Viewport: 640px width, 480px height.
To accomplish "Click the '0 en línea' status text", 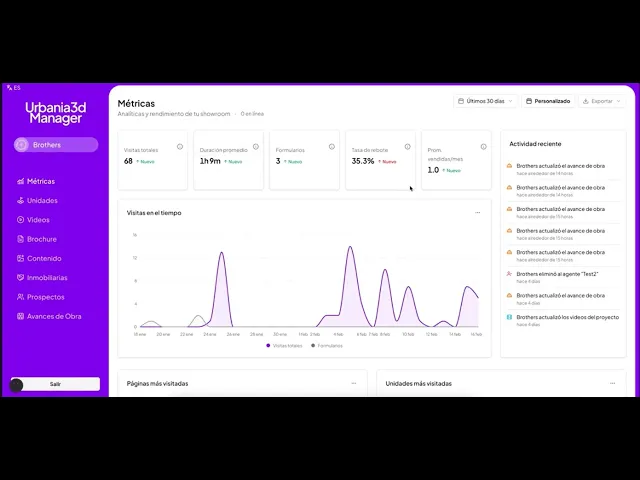I will tap(252, 114).
